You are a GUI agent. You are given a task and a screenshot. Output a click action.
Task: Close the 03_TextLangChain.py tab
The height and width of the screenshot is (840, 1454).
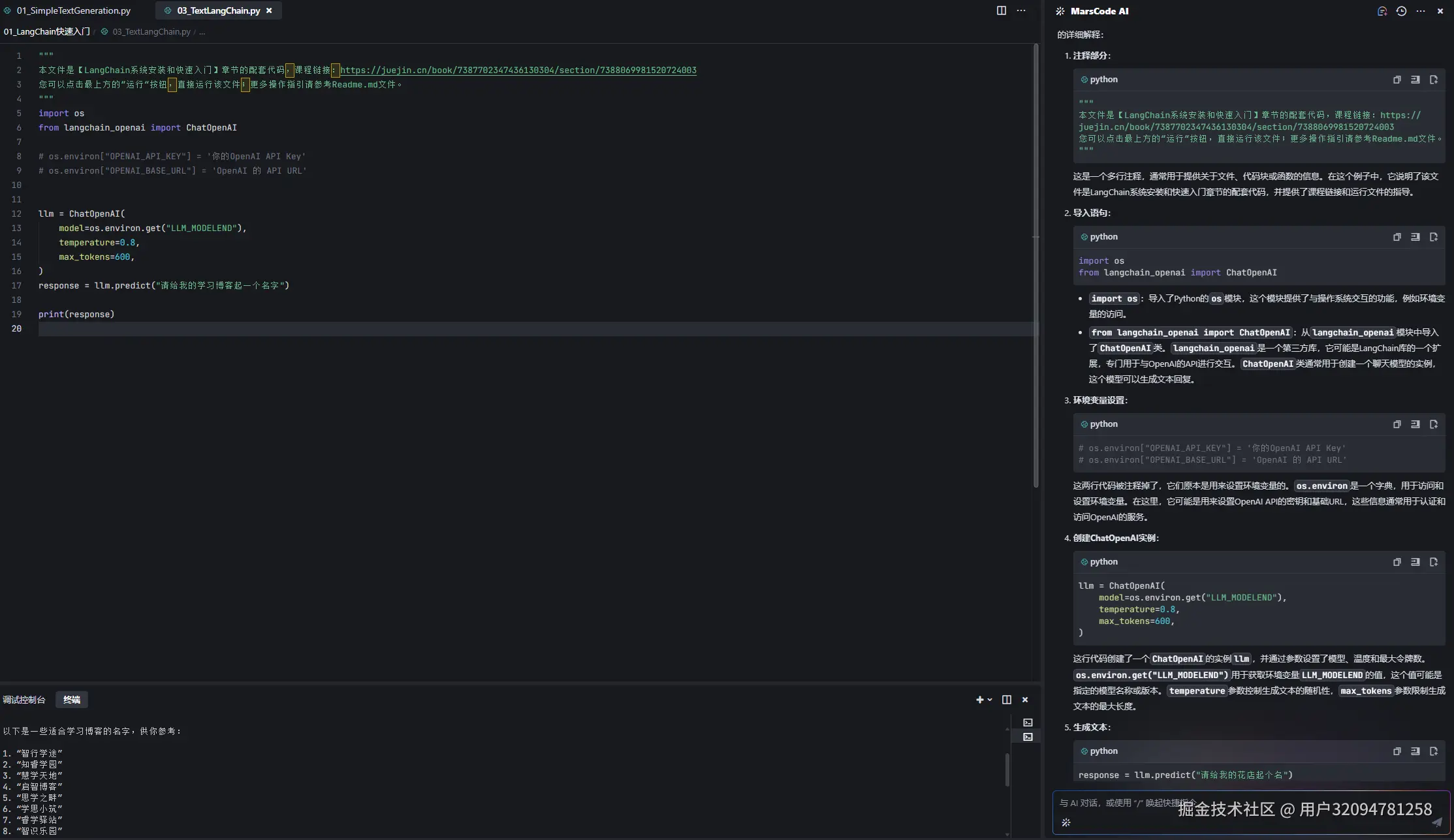[x=269, y=10]
